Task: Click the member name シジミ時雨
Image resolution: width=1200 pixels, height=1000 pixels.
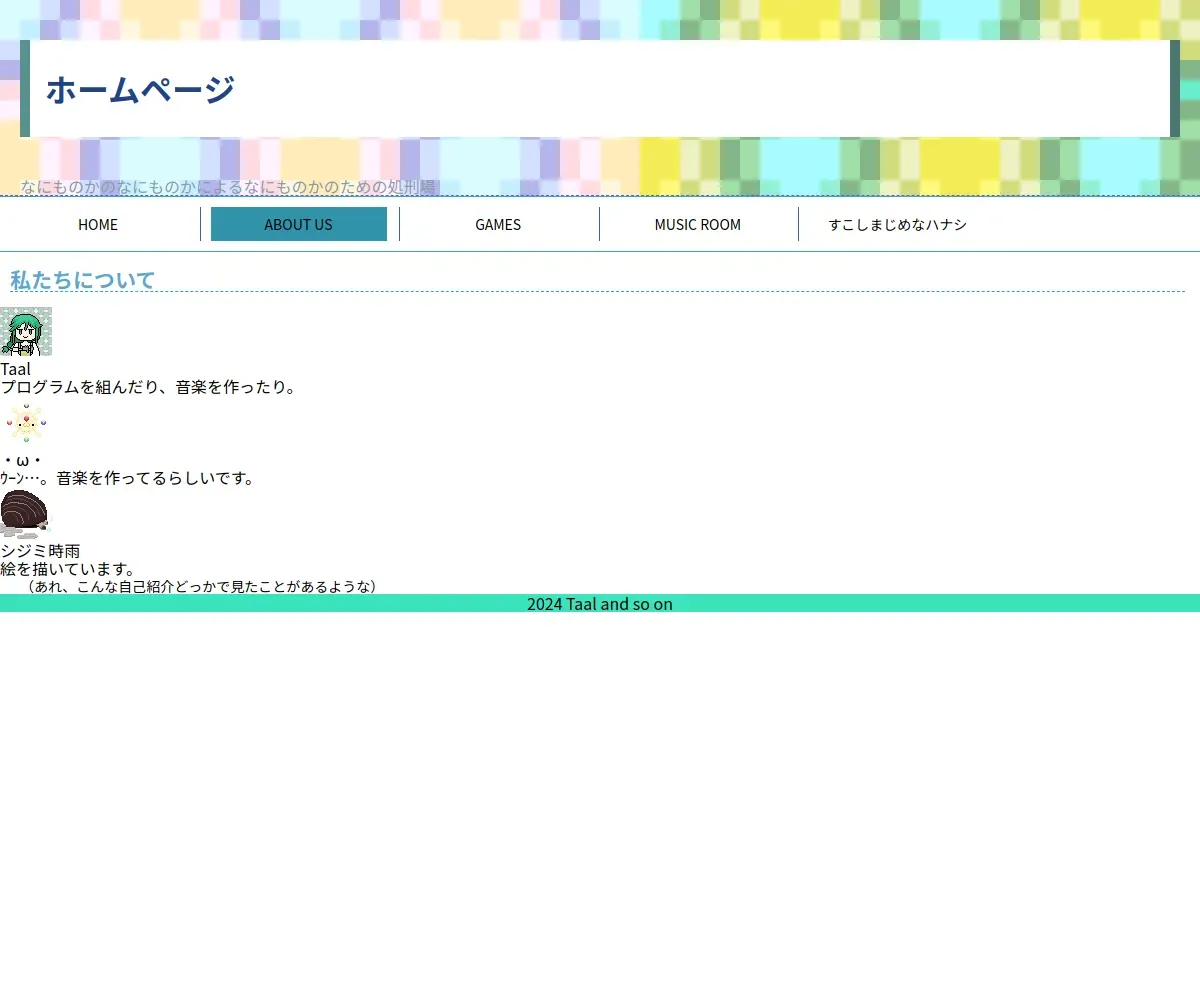Action: pos(40,551)
